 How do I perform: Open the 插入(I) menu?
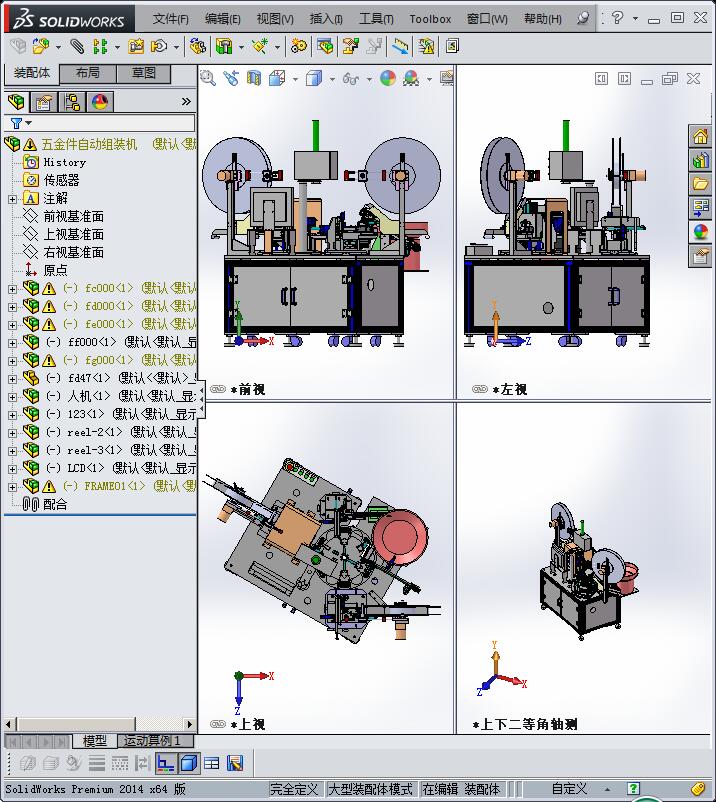coord(326,19)
